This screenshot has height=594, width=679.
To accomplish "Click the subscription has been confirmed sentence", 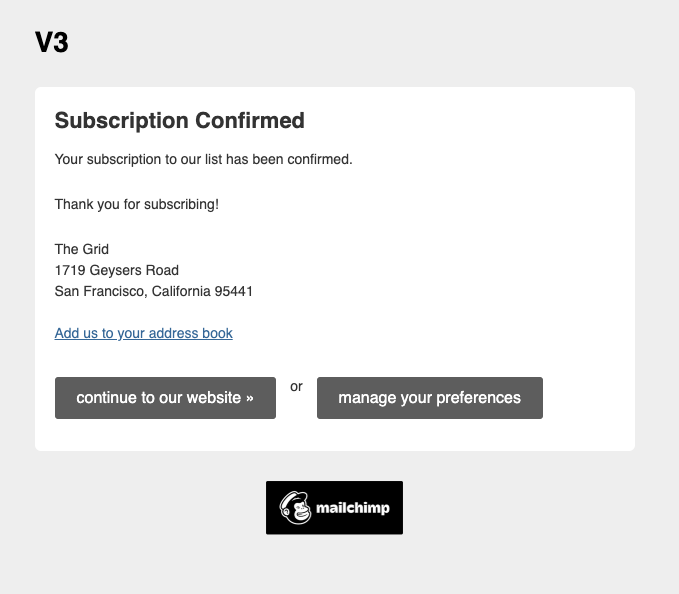I will [204, 159].
